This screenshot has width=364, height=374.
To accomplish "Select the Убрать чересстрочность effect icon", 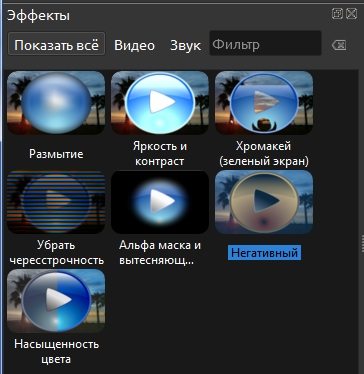I will coord(56,202).
